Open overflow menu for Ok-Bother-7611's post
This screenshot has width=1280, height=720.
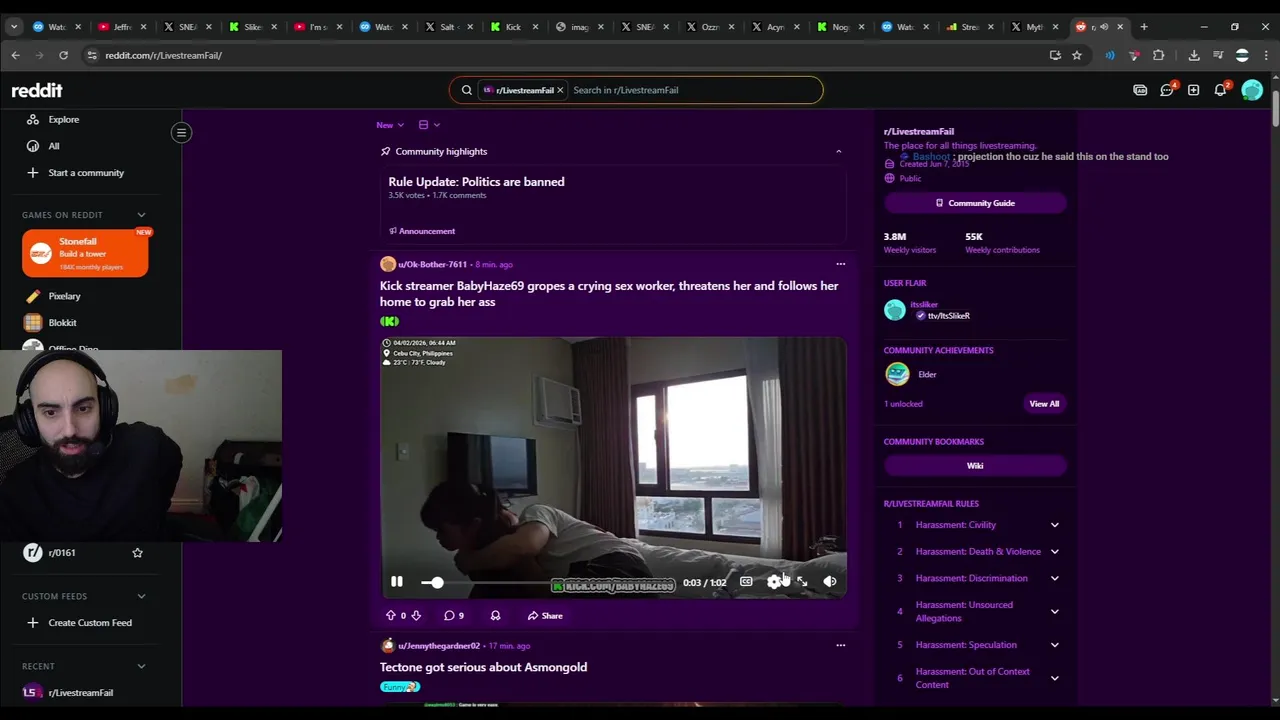coord(840,264)
